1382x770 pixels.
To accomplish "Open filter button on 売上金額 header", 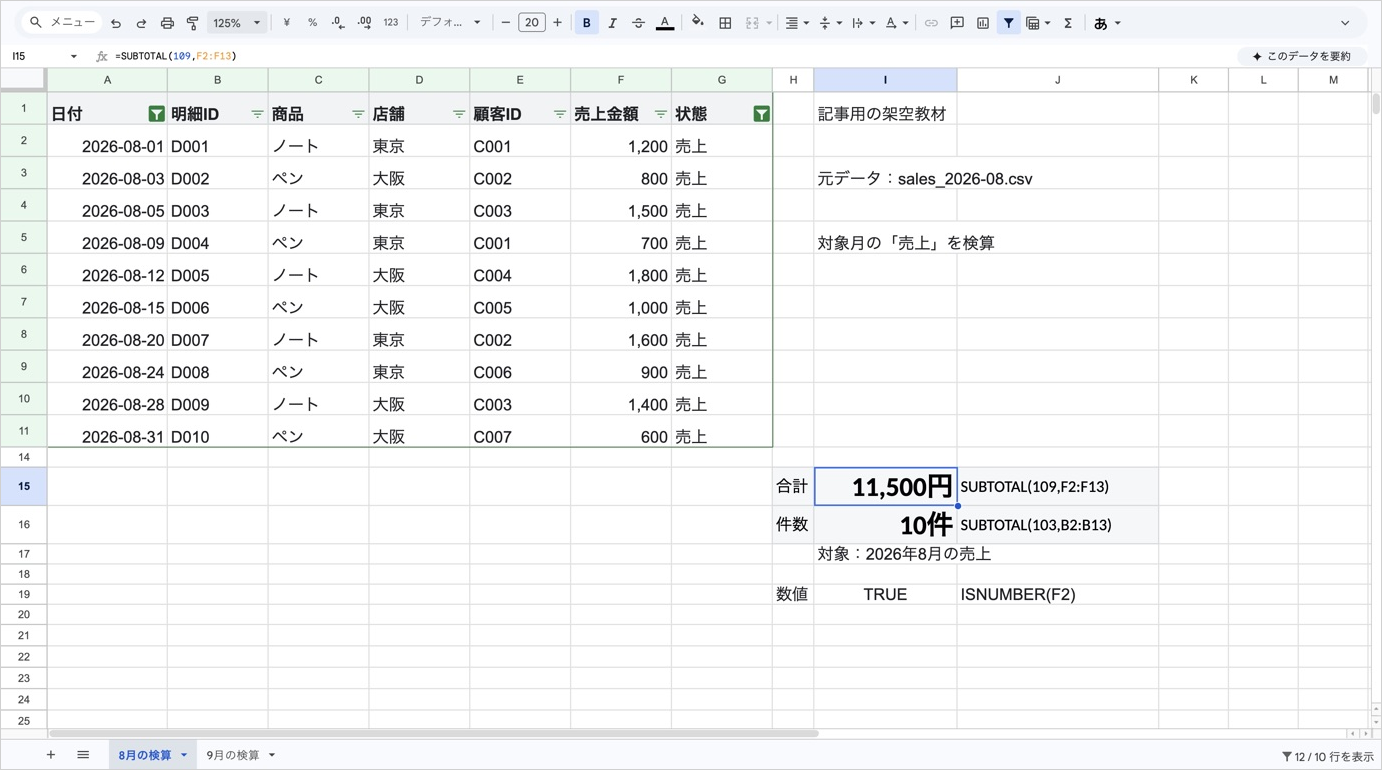I will (x=661, y=115).
